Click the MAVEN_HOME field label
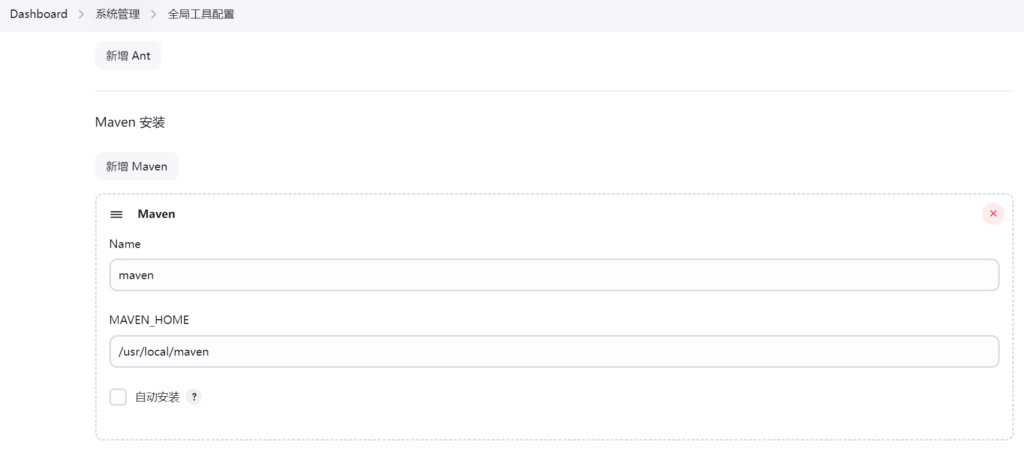The image size is (1024, 449). (149, 320)
